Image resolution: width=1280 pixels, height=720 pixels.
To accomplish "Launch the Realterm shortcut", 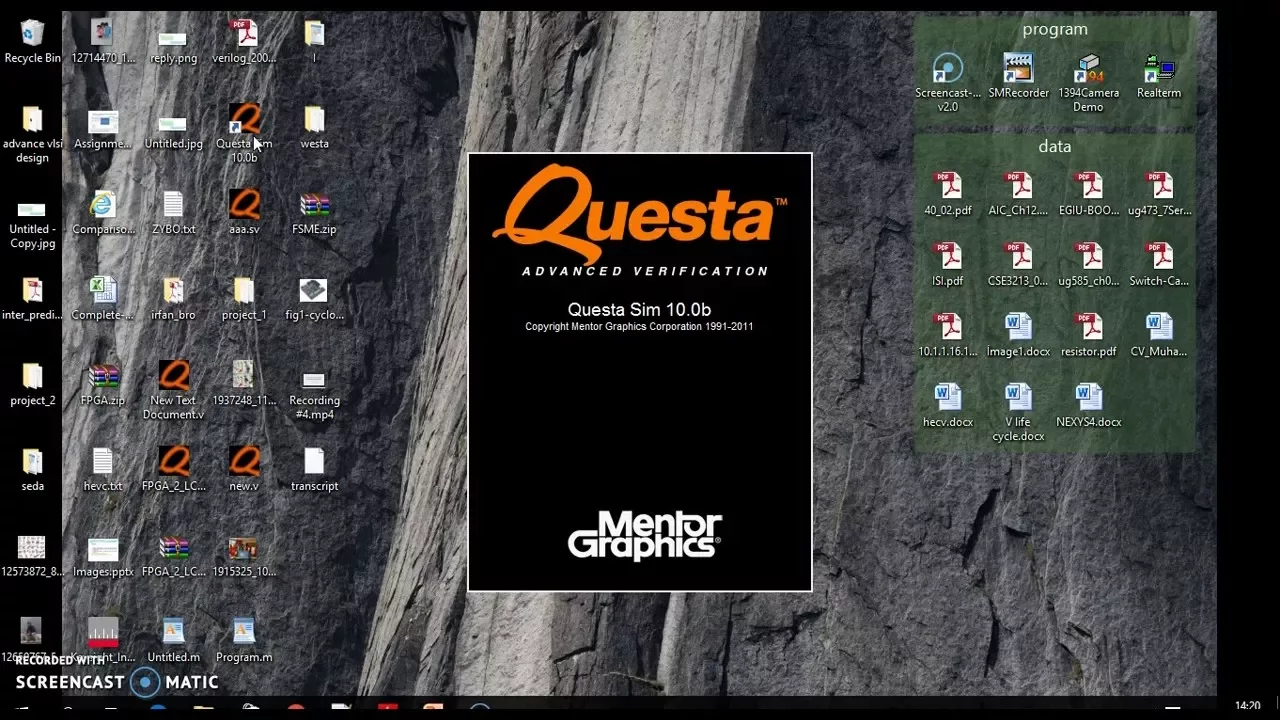I will 1159,76.
